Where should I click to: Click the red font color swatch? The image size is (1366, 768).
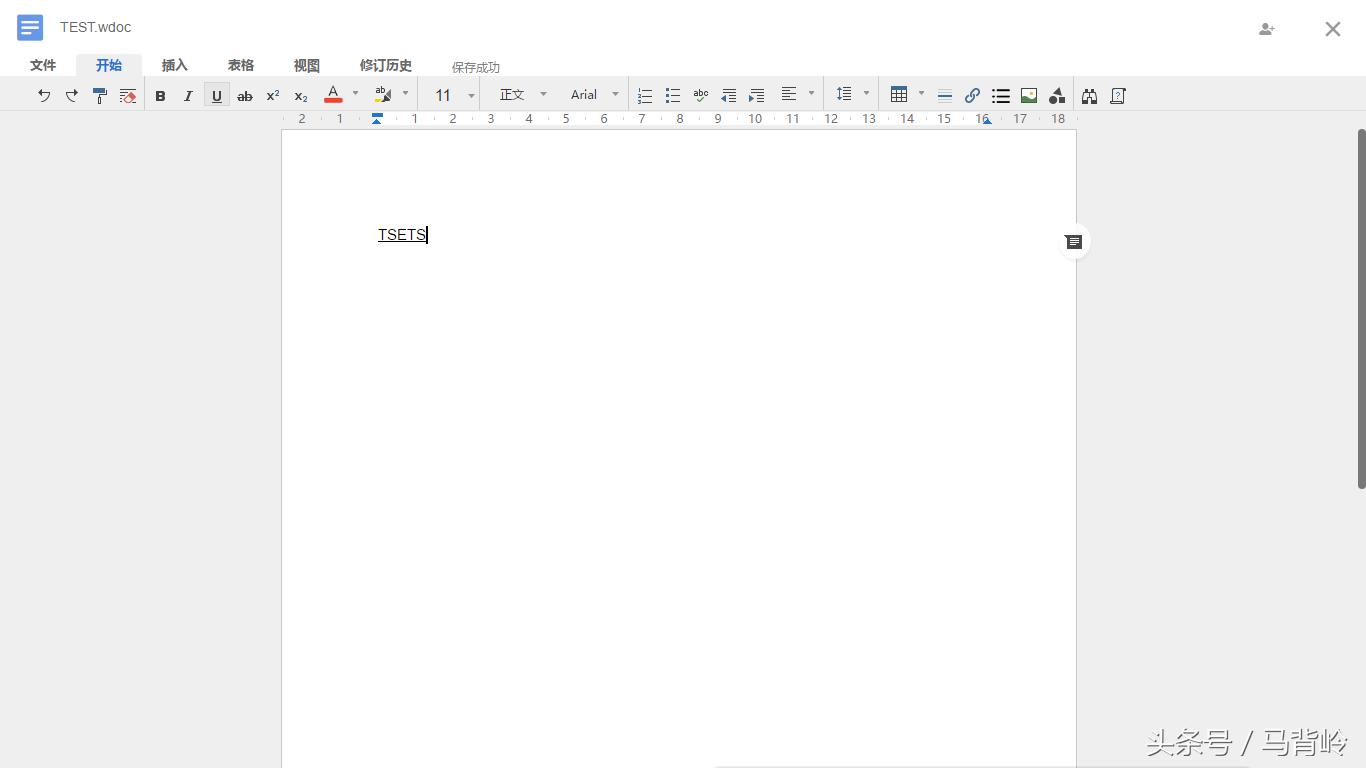[333, 96]
